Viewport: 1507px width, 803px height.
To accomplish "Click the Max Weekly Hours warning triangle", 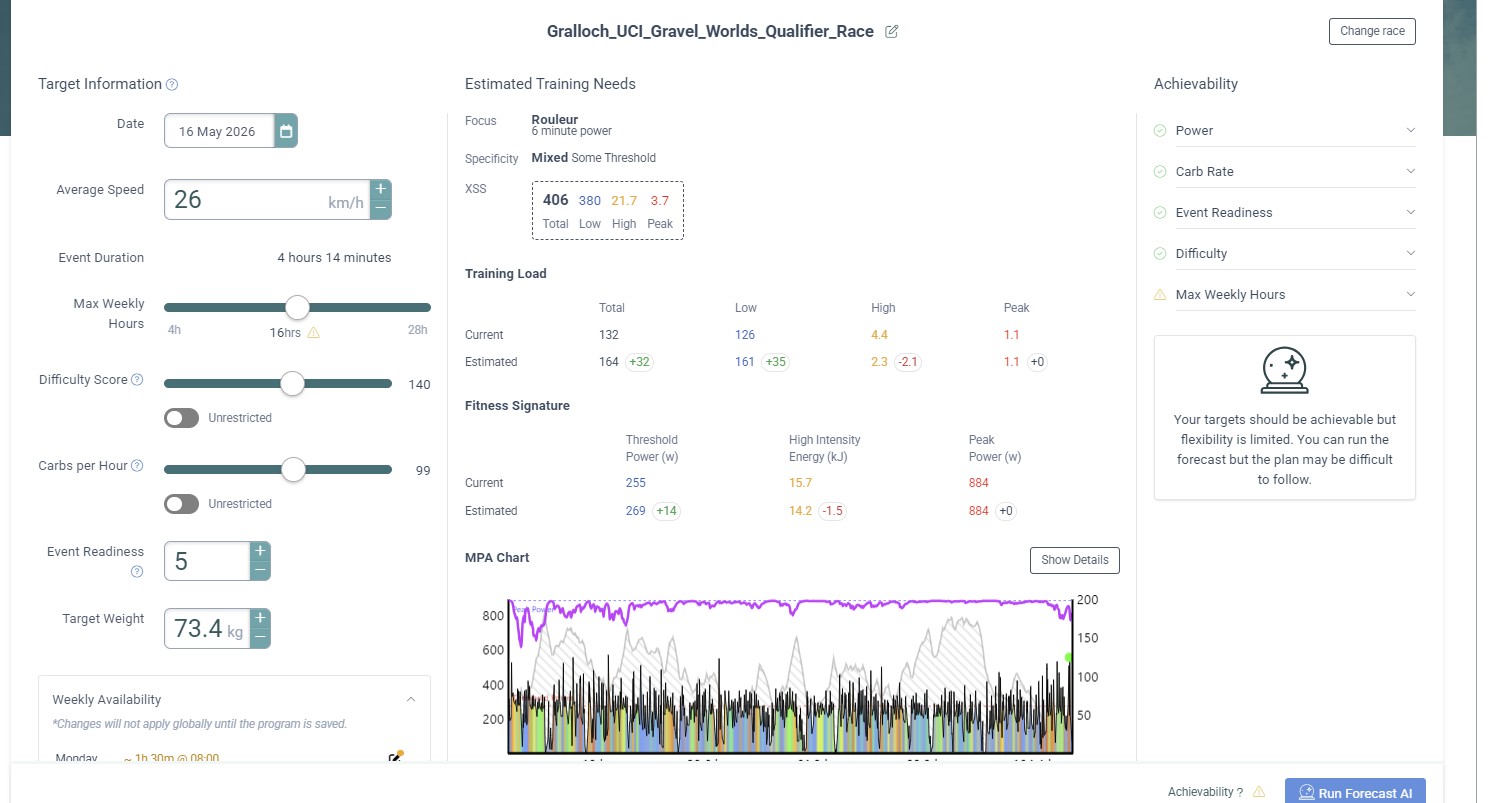I will [x=314, y=333].
